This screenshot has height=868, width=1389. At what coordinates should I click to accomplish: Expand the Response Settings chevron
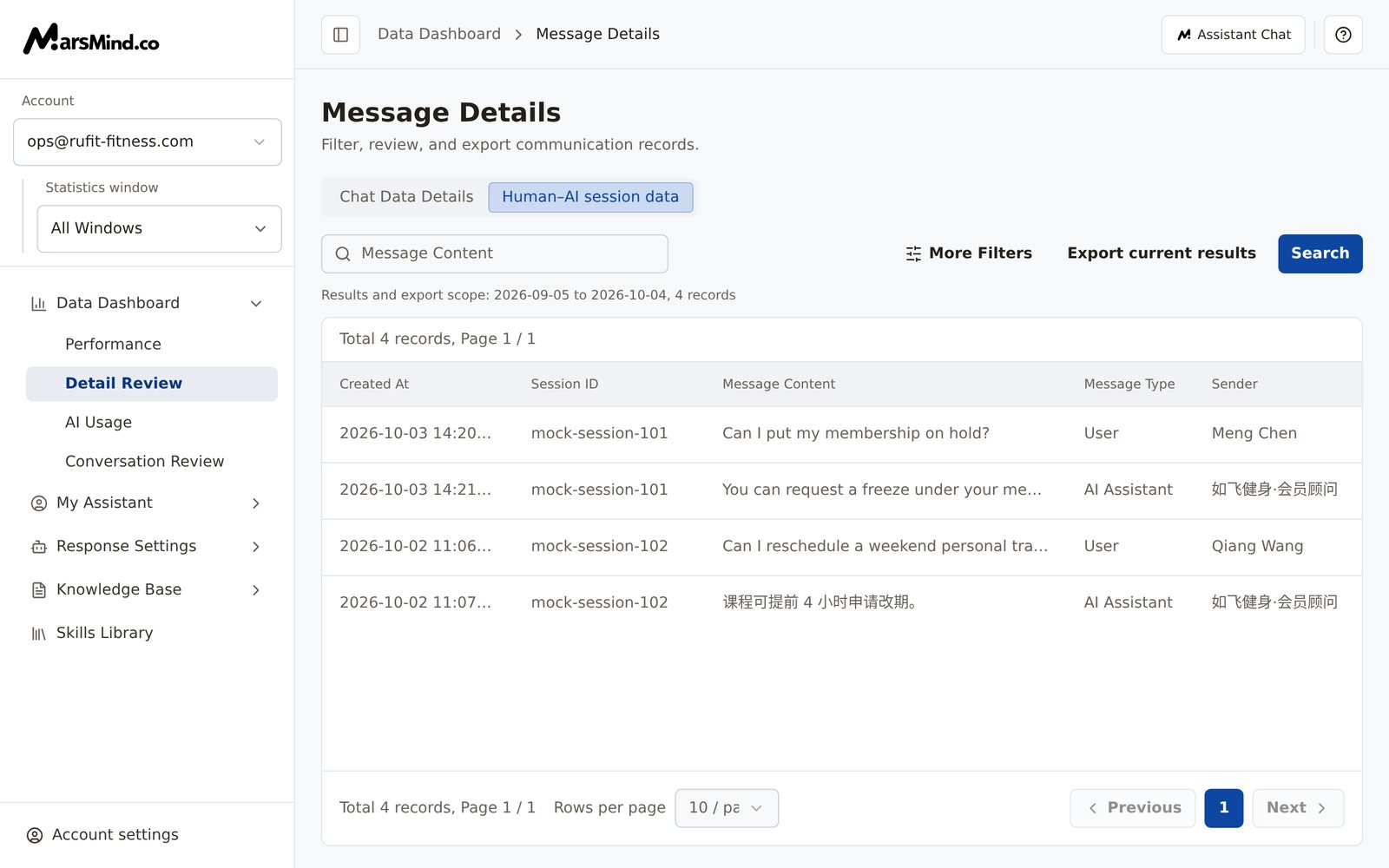[x=256, y=547]
